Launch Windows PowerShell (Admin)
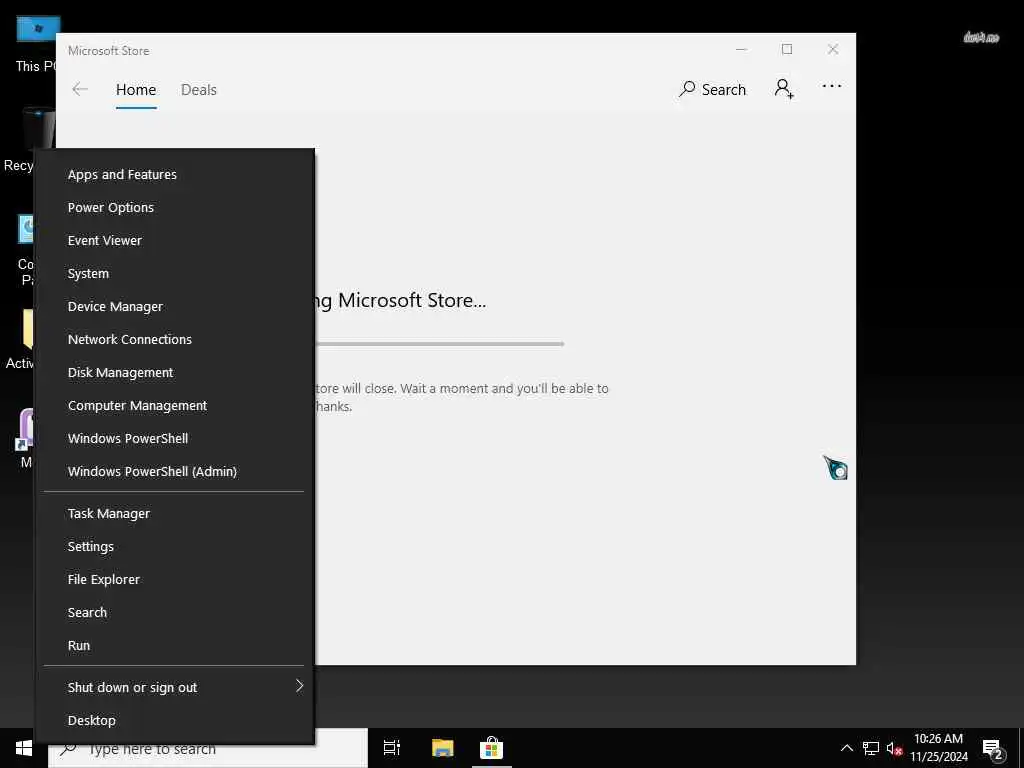This screenshot has width=1024, height=768. [174, 472]
